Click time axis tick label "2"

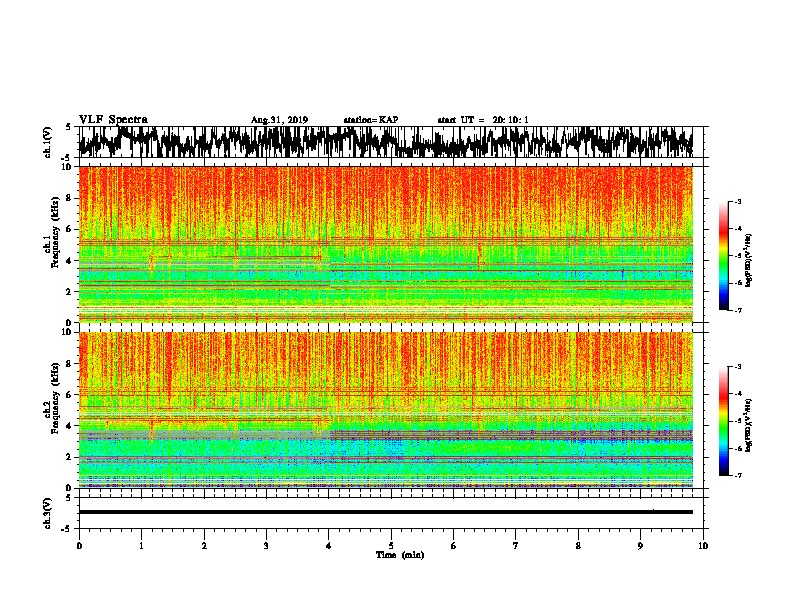(x=204, y=546)
